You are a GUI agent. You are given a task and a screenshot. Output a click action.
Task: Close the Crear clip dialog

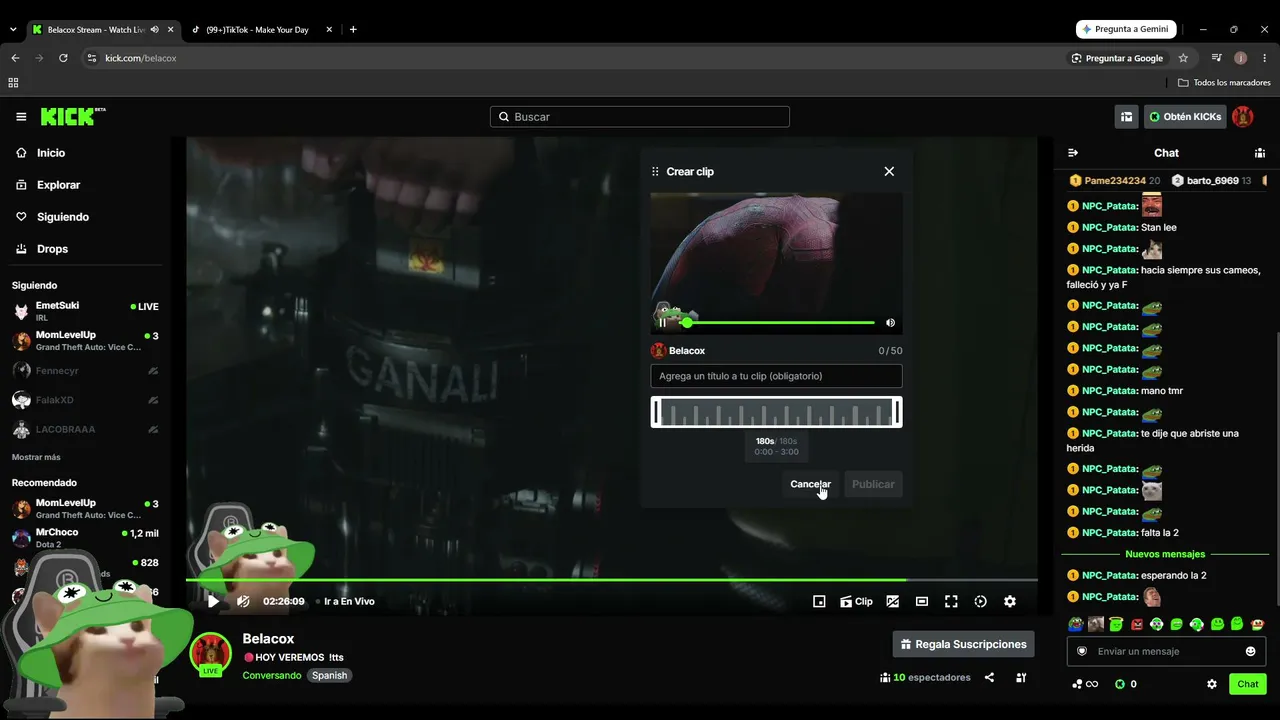[x=889, y=171]
